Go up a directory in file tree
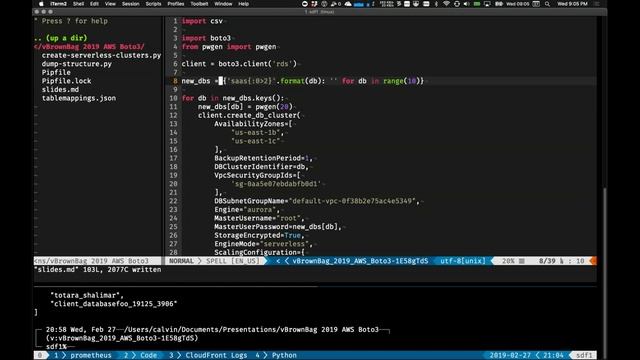 60,38
